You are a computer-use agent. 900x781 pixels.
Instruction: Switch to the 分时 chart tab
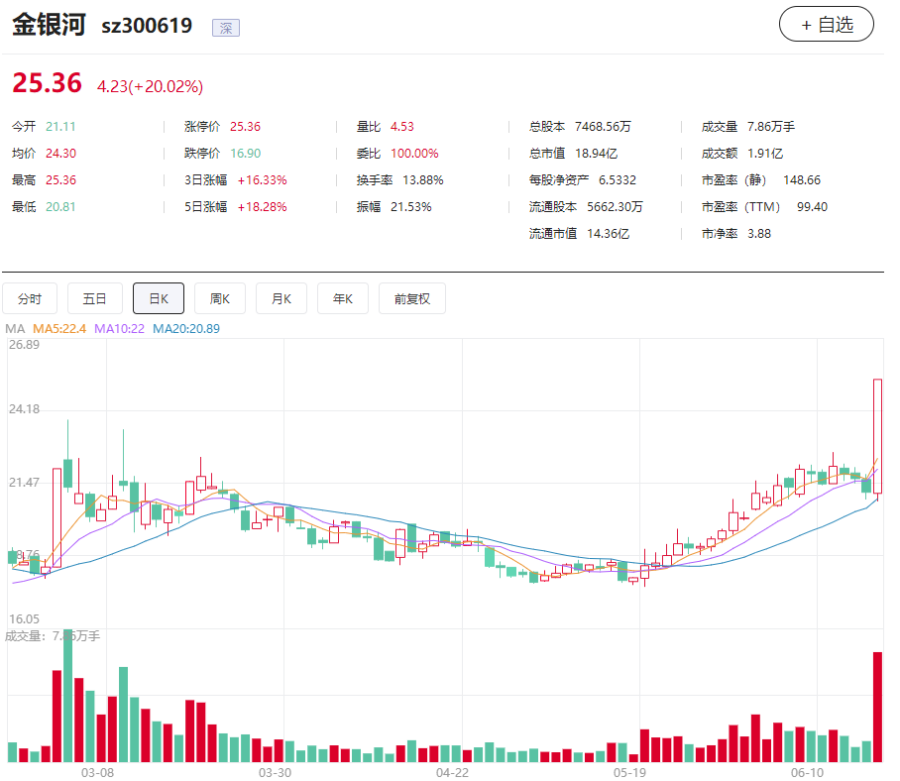30,298
